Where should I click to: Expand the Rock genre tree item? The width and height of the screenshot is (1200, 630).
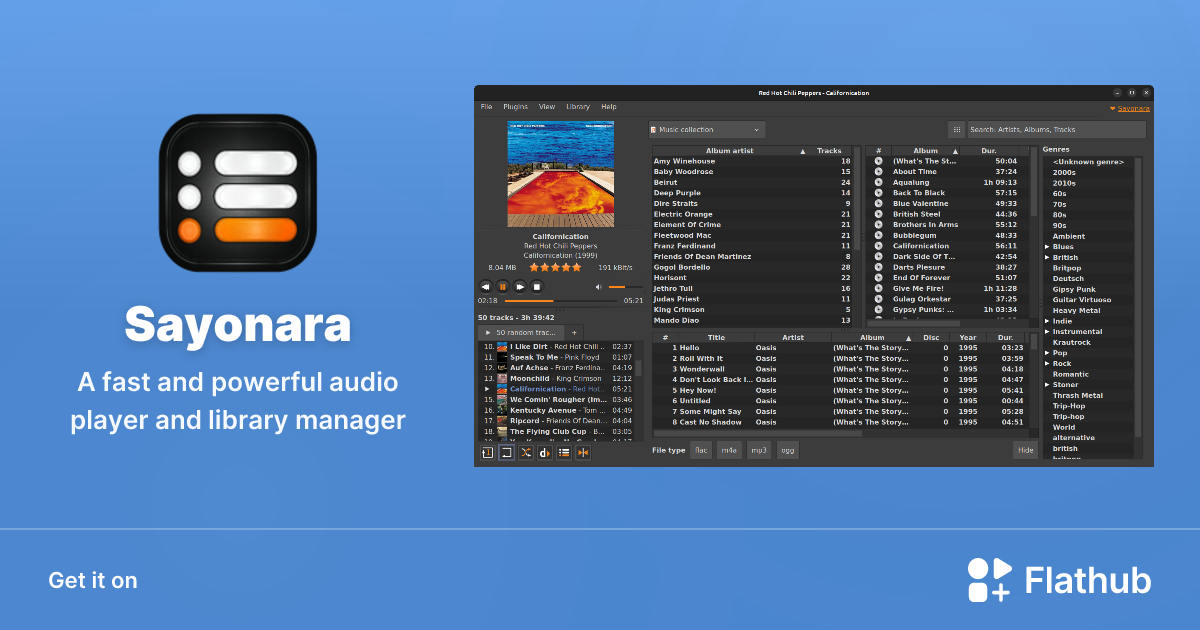pyautogui.click(x=1047, y=364)
